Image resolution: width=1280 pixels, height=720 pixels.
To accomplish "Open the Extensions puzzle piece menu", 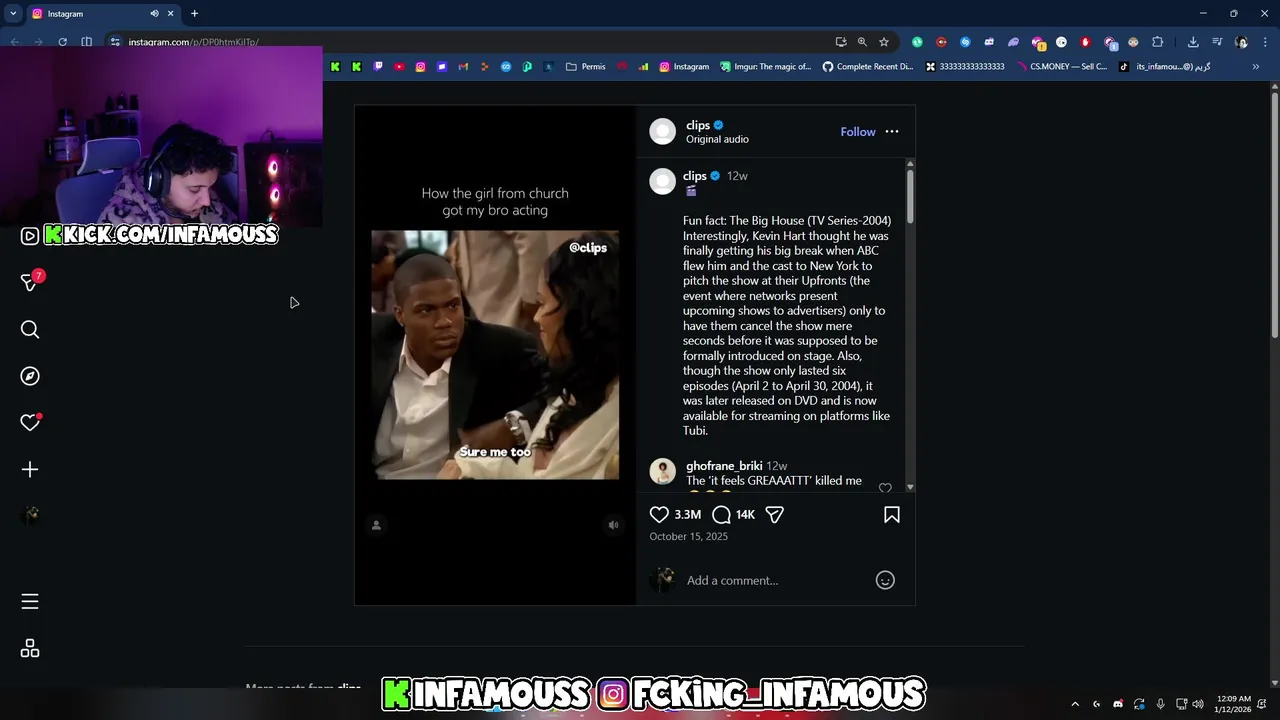I will 1158,42.
